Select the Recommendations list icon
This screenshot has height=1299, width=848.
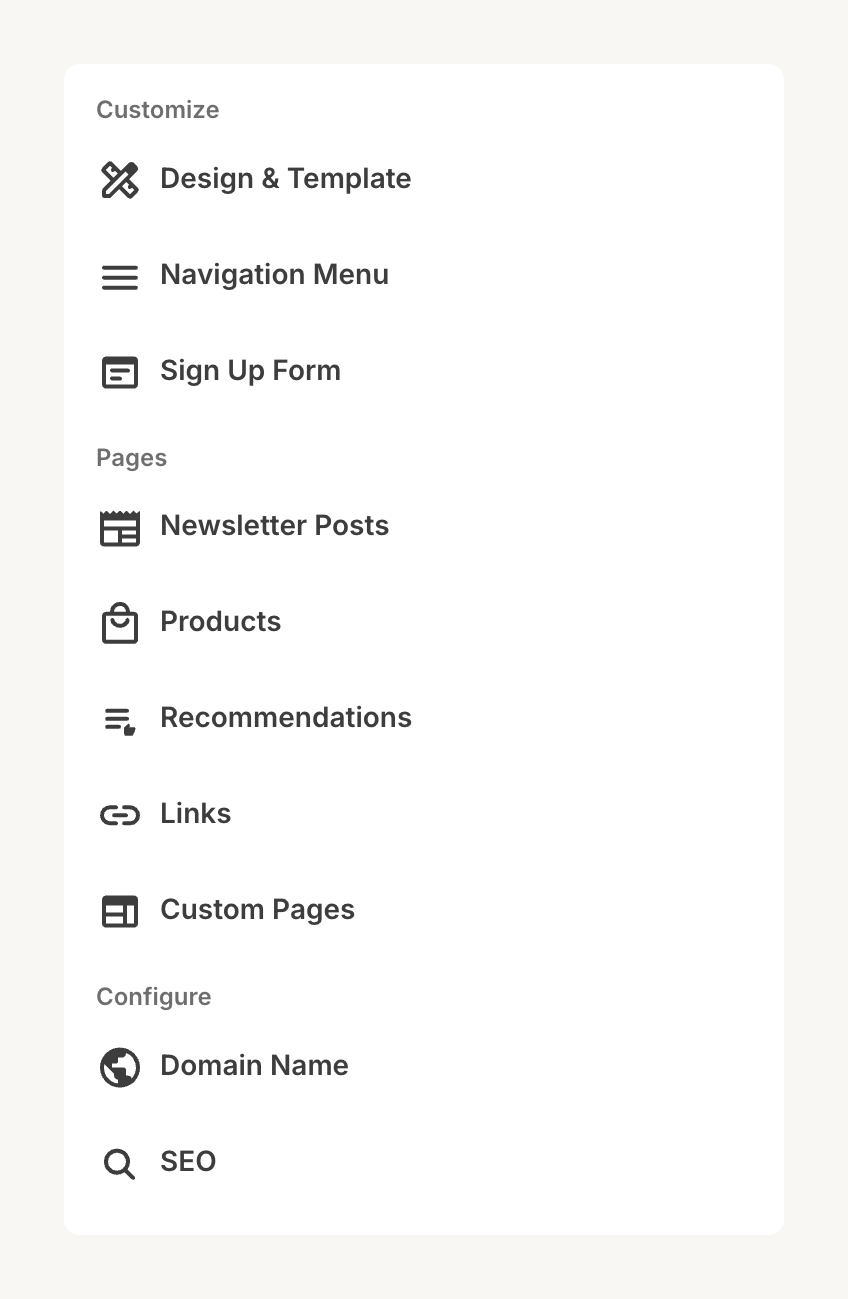[120, 720]
